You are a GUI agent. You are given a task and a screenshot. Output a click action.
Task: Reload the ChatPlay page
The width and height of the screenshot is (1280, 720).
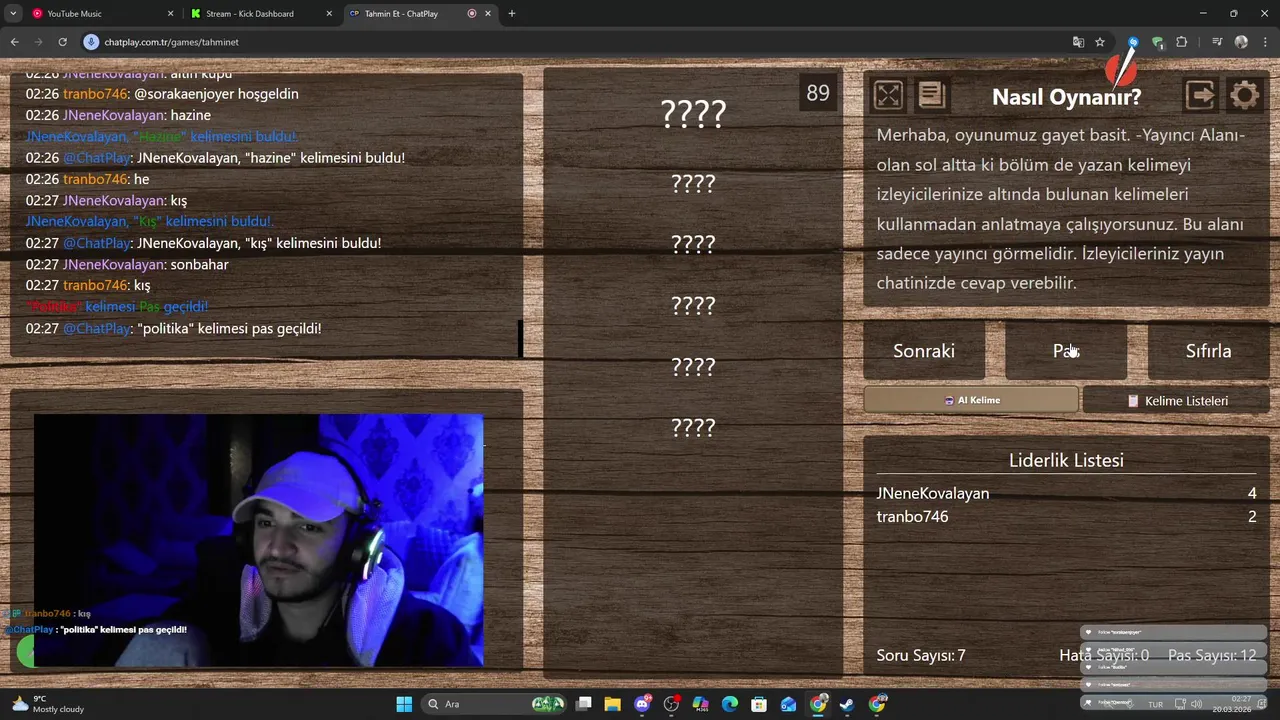pyautogui.click(x=62, y=42)
